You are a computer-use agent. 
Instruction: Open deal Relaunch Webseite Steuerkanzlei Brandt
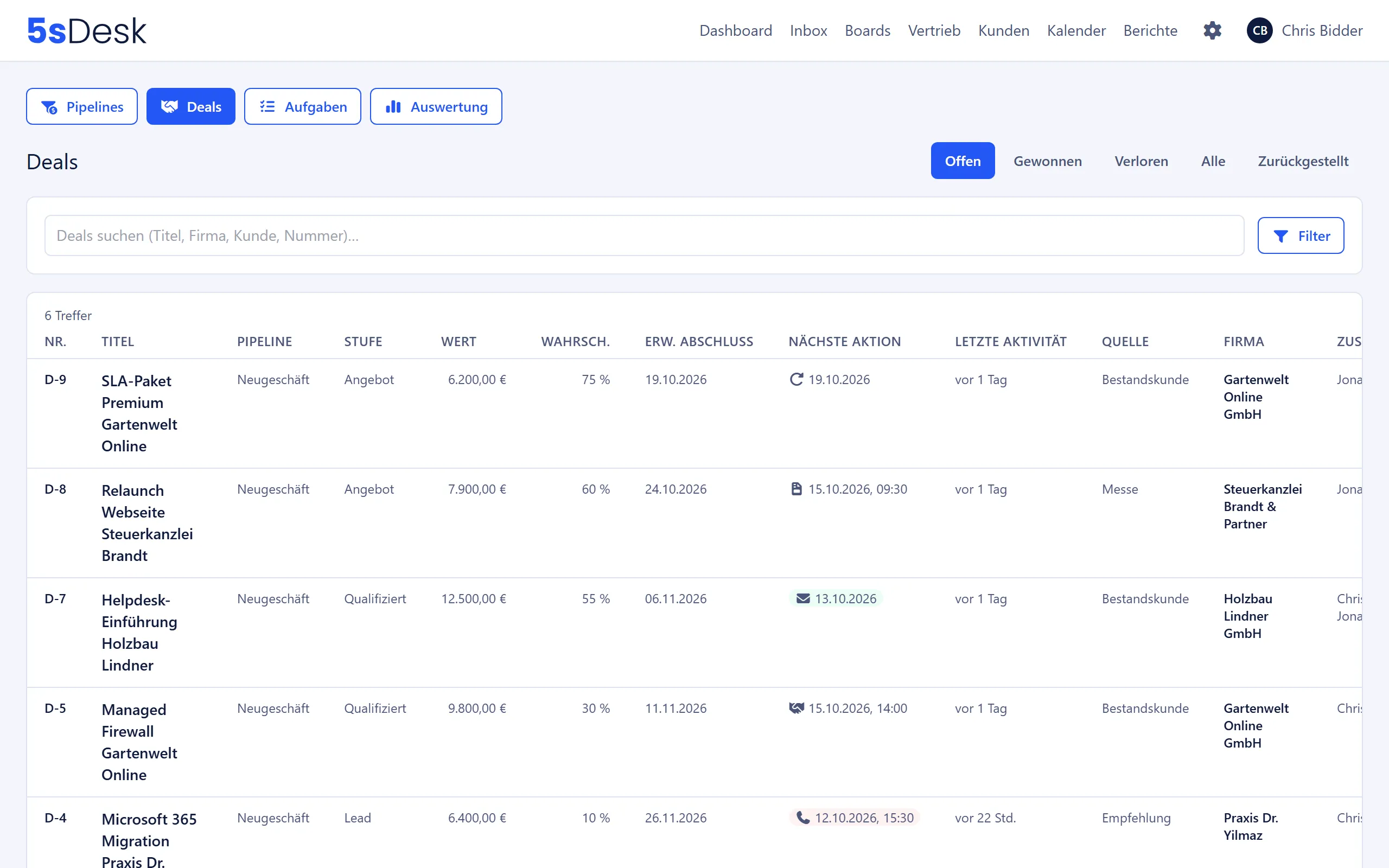[x=147, y=523]
